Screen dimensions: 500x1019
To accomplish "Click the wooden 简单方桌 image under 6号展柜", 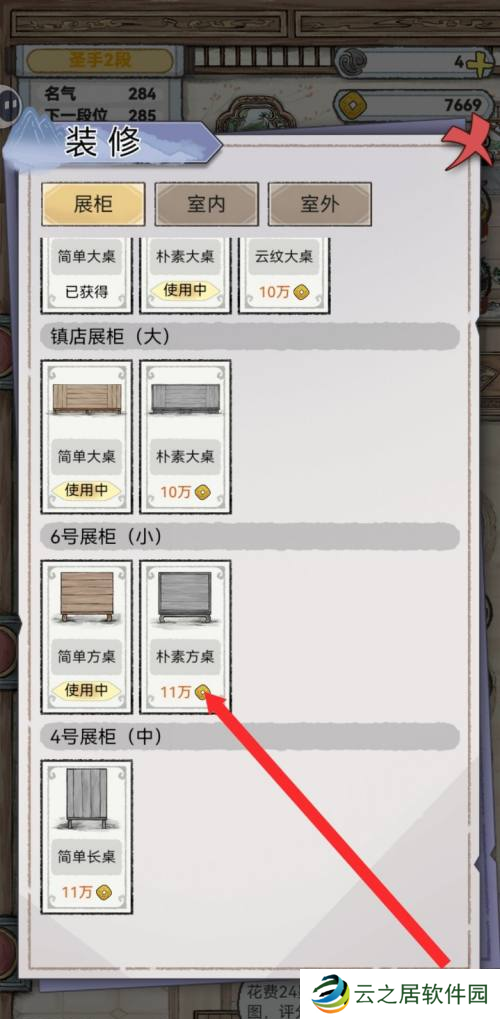I will pyautogui.click(x=86, y=595).
